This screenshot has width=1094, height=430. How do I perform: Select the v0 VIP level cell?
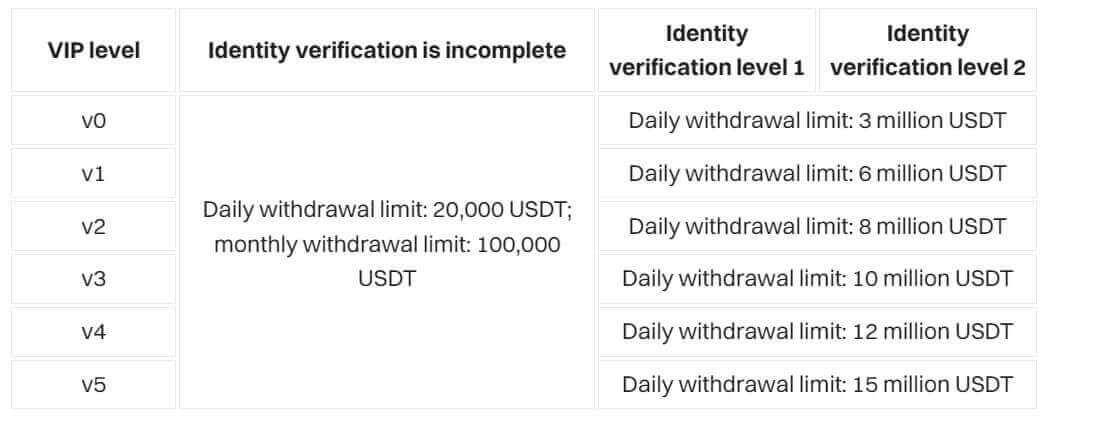pyautogui.click(x=93, y=121)
